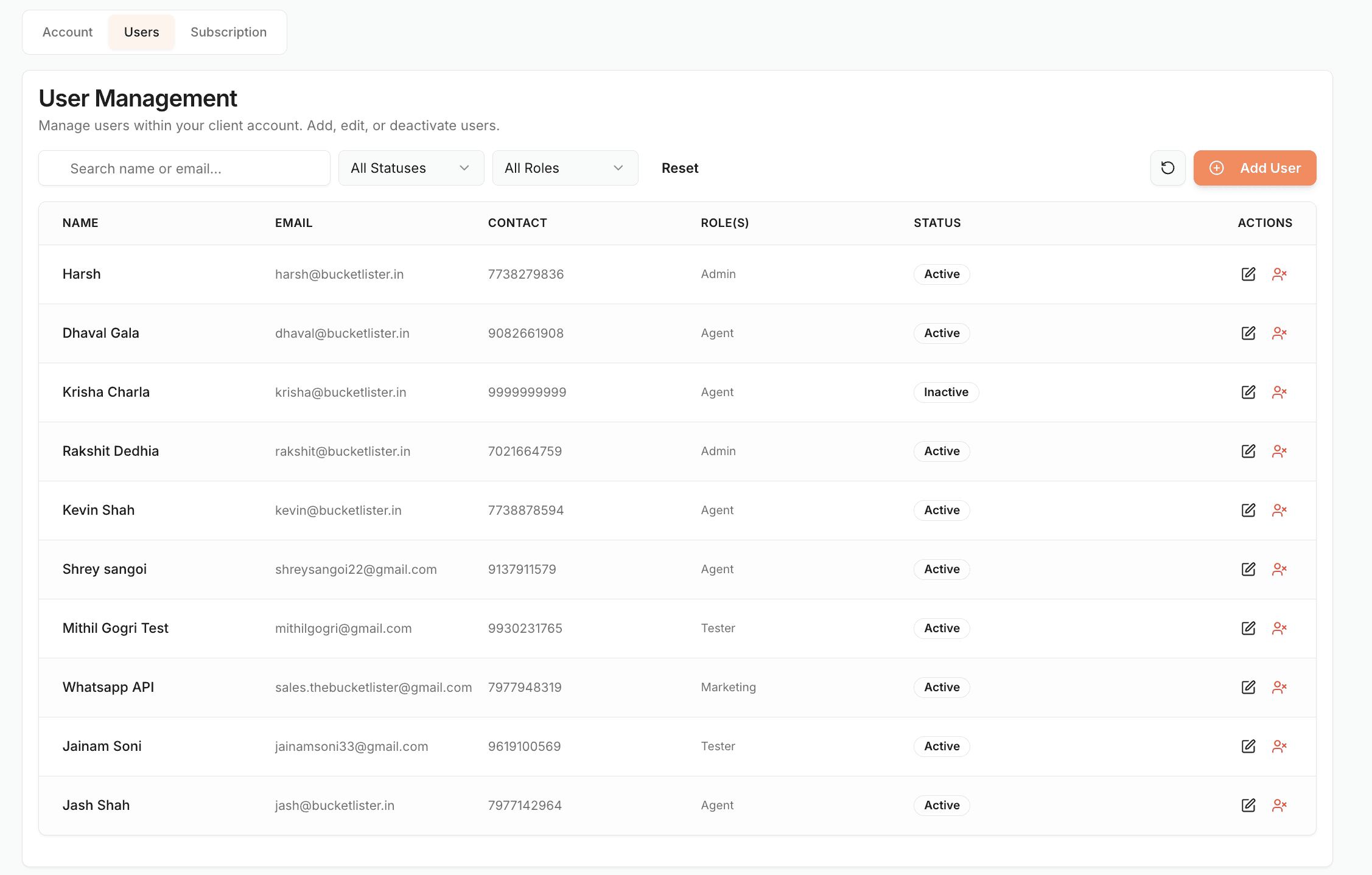Viewport: 1372px width, 875px height.
Task: Click edit icon for Harsh
Action: 1248,274
